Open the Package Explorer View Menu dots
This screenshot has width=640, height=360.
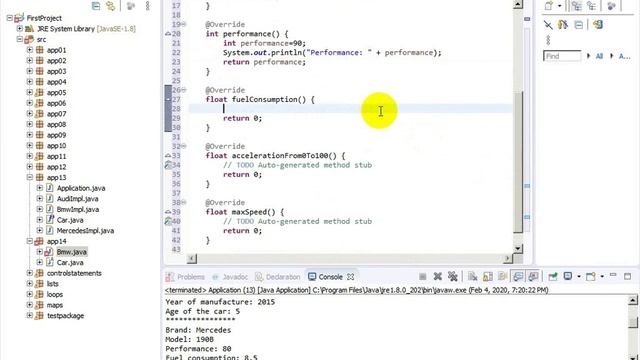click(x=147, y=6)
